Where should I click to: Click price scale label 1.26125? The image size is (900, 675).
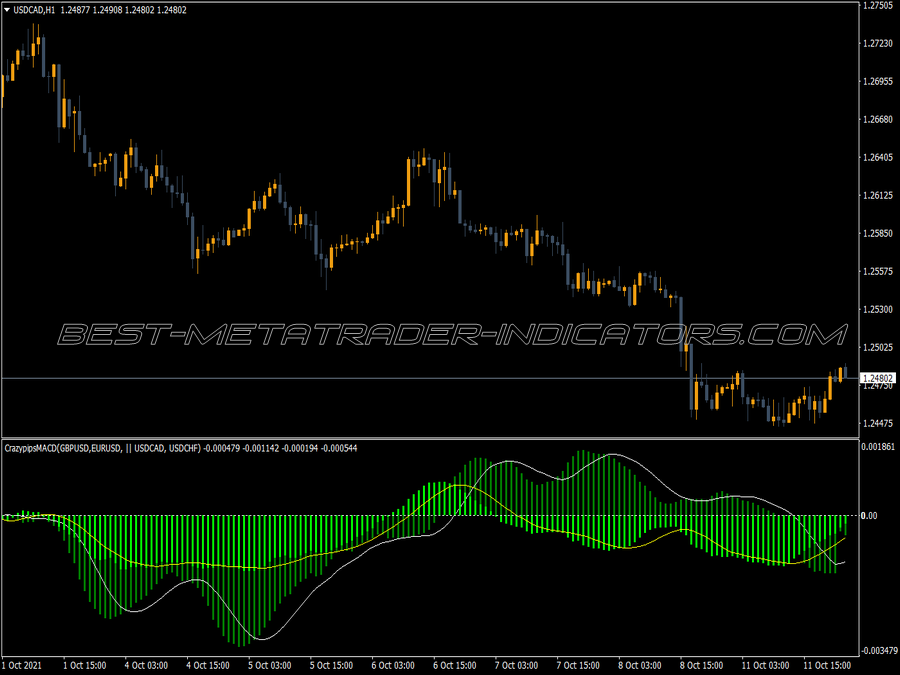click(x=878, y=196)
